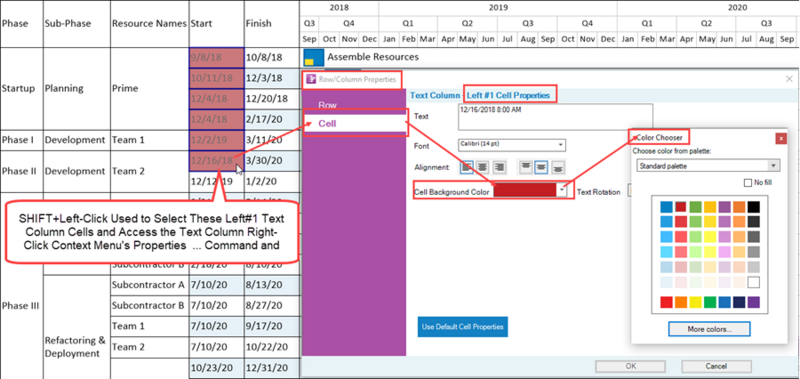Viewport: 800px width, 379px height.
Task: Click the Finish cell showing 12/20/18
Action: click(271, 99)
